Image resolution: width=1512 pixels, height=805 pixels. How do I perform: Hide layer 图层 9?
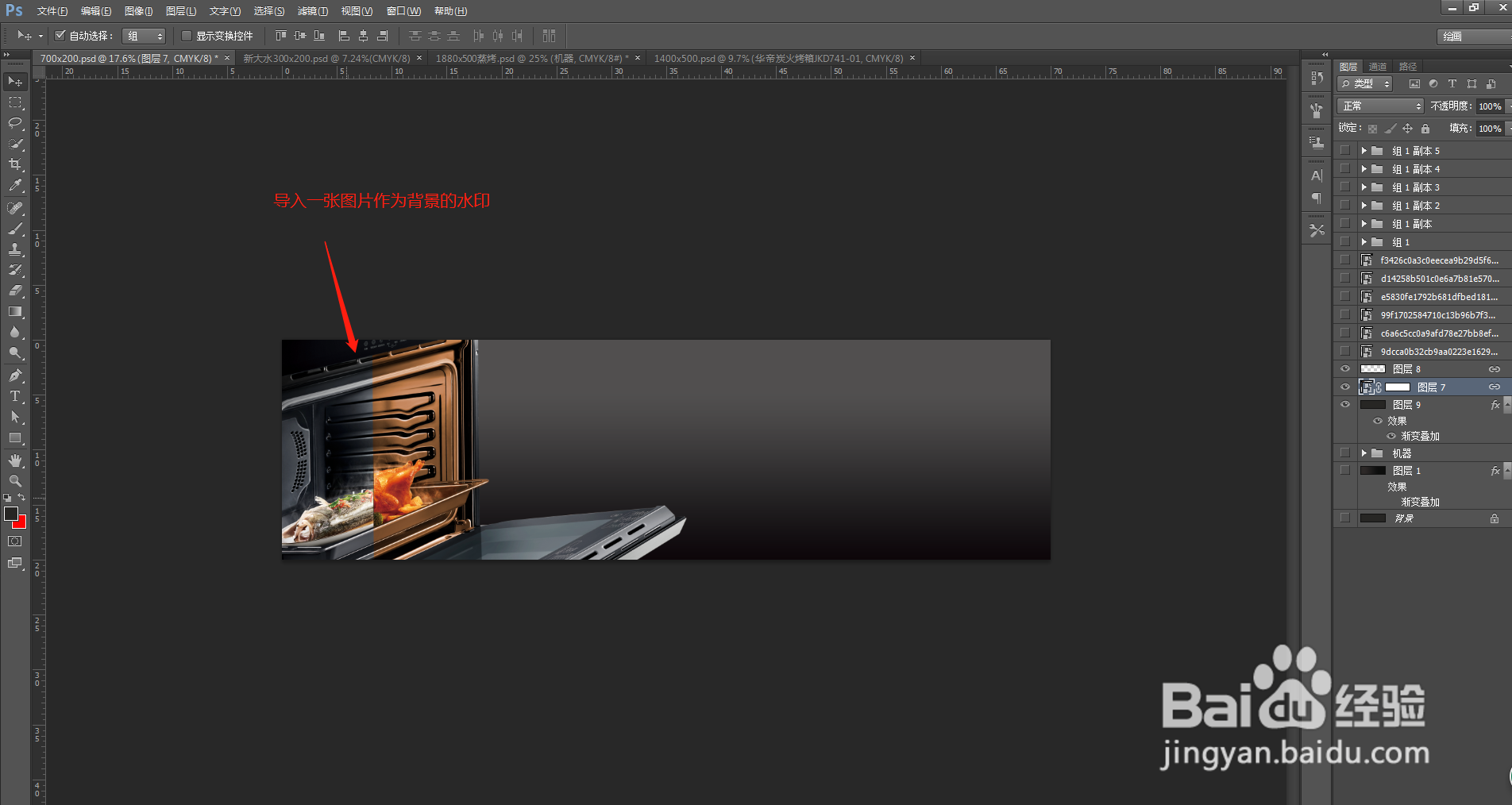[1345, 405]
